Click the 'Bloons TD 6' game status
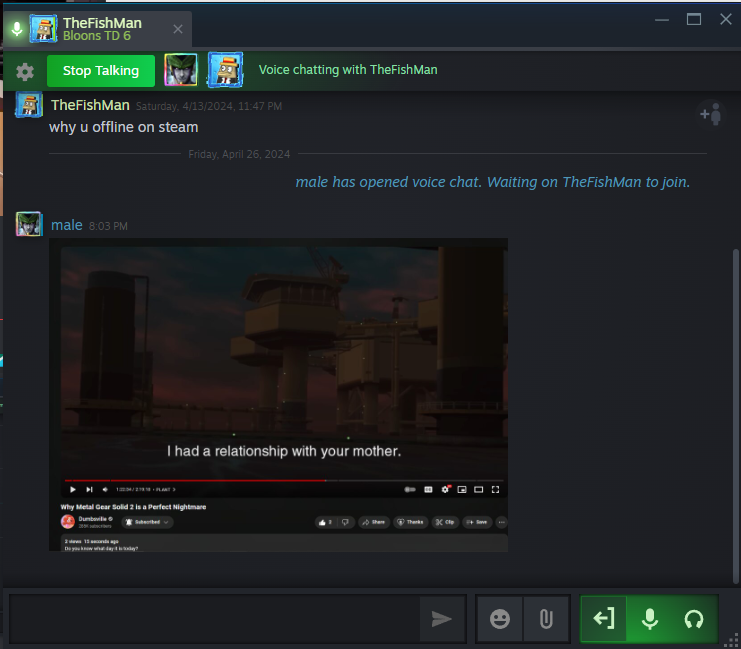This screenshot has height=649, width=741. (x=97, y=36)
